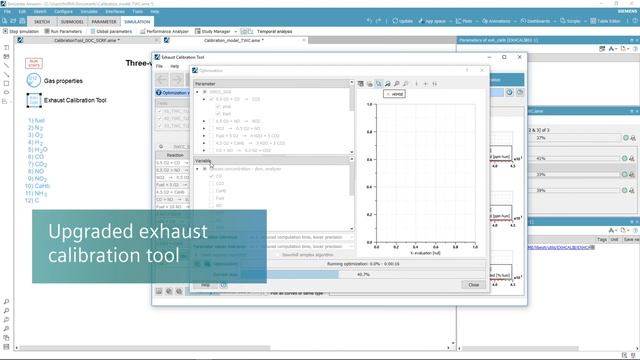
Task: Toggle the 0.5 O2 + CO reaction checkbox
Action: (211, 99)
